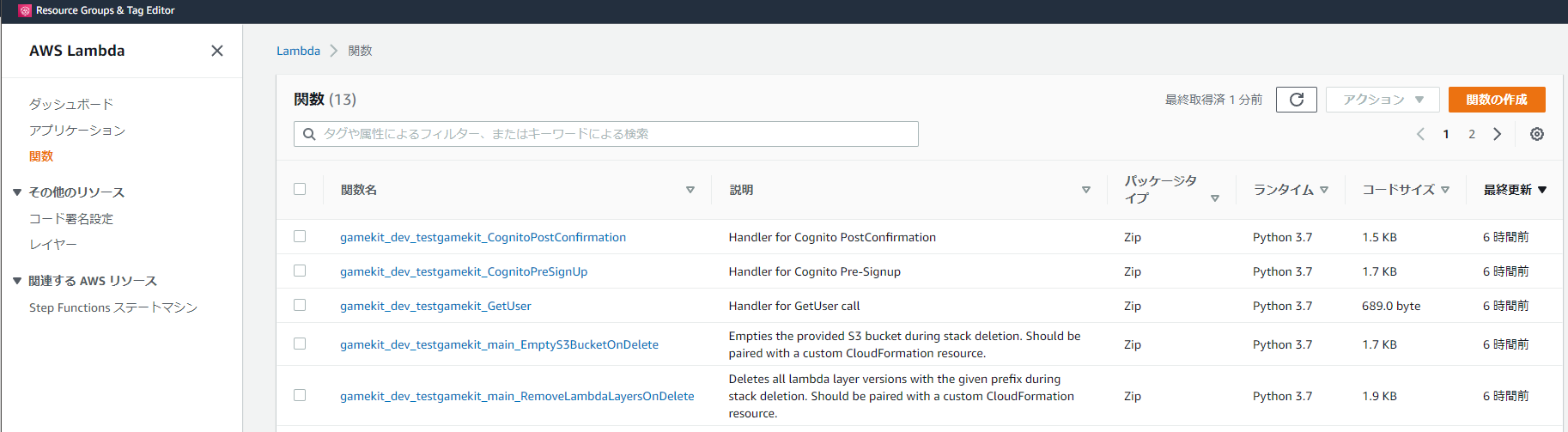1568x432 pixels.
Task: Toggle the select-all functions checkbox
Action: (x=300, y=189)
